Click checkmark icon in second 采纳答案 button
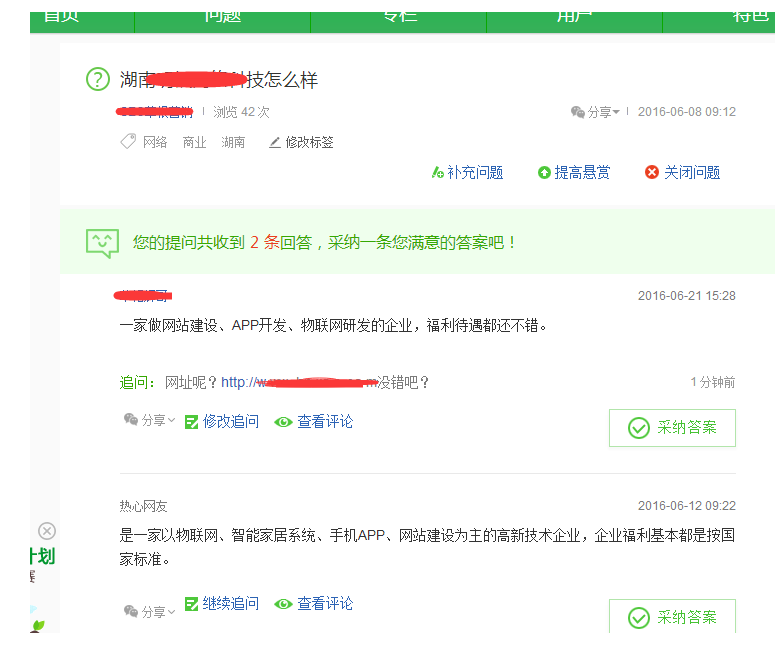This screenshot has height=657, width=775. pyautogui.click(x=639, y=618)
